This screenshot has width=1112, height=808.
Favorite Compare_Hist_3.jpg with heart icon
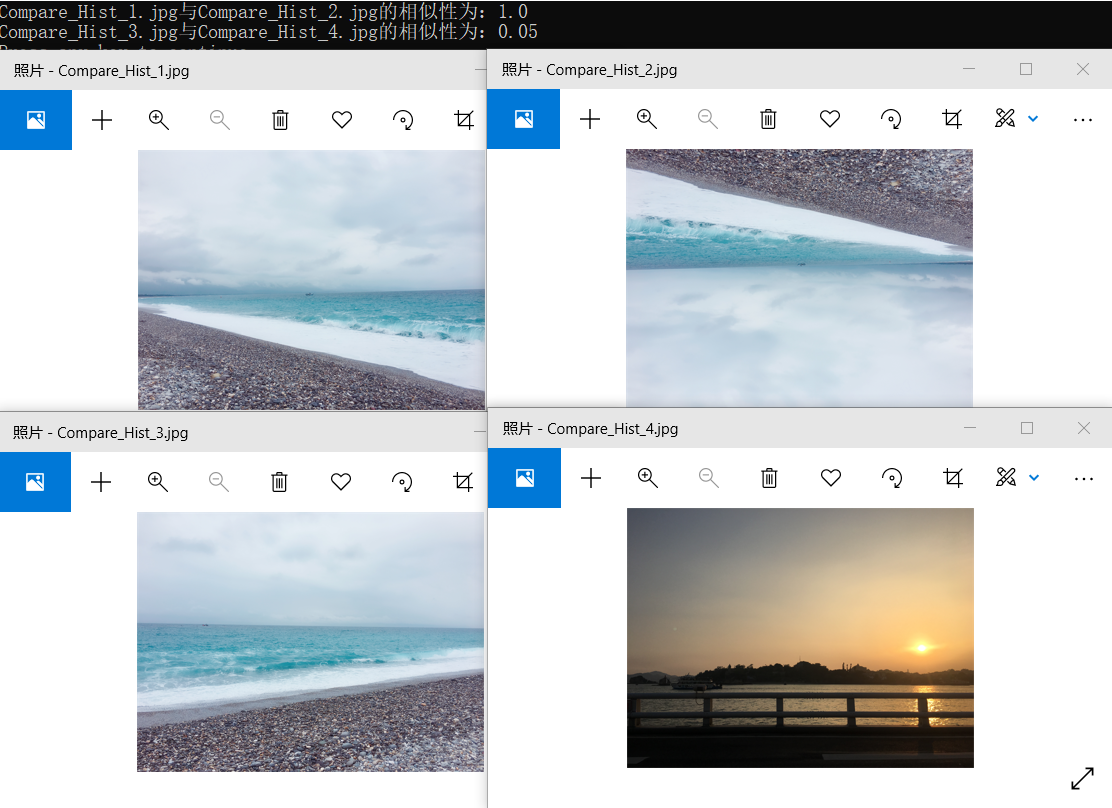click(x=341, y=482)
